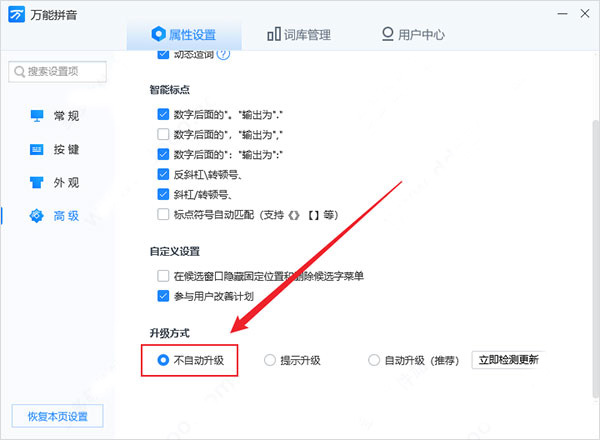Screen dimensions: 600x440
Task: Click the 常规 monitor icon in sidebar
Action: pyautogui.click(x=37, y=116)
